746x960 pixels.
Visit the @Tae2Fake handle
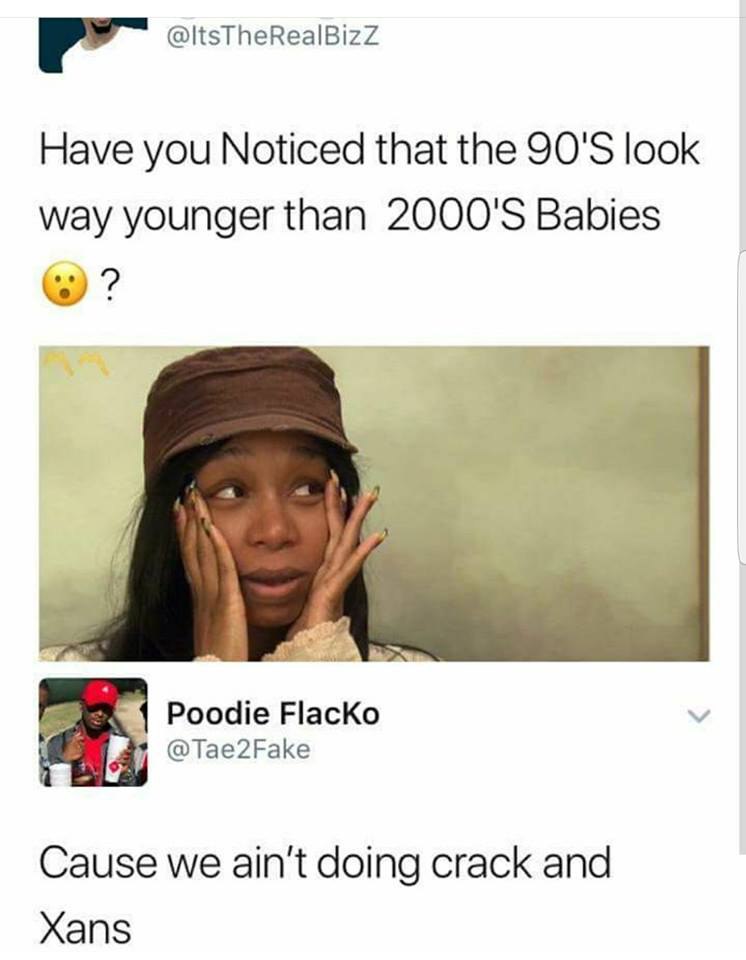(238, 749)
